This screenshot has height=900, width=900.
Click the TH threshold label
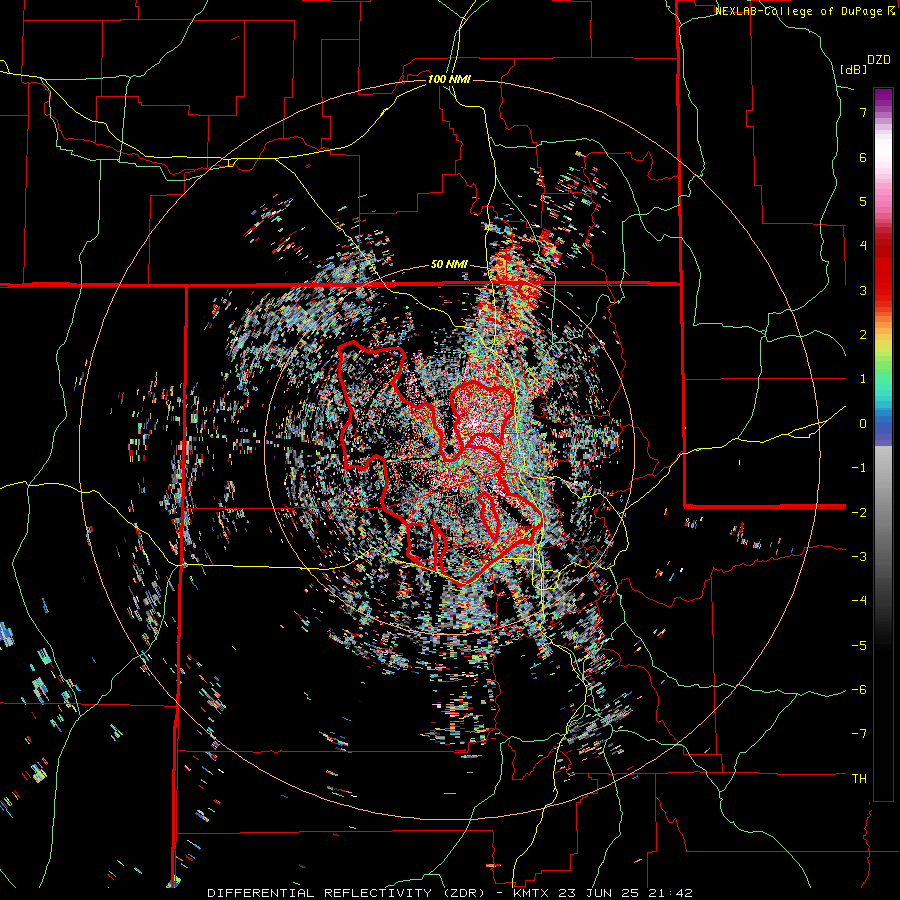point(859,779)
